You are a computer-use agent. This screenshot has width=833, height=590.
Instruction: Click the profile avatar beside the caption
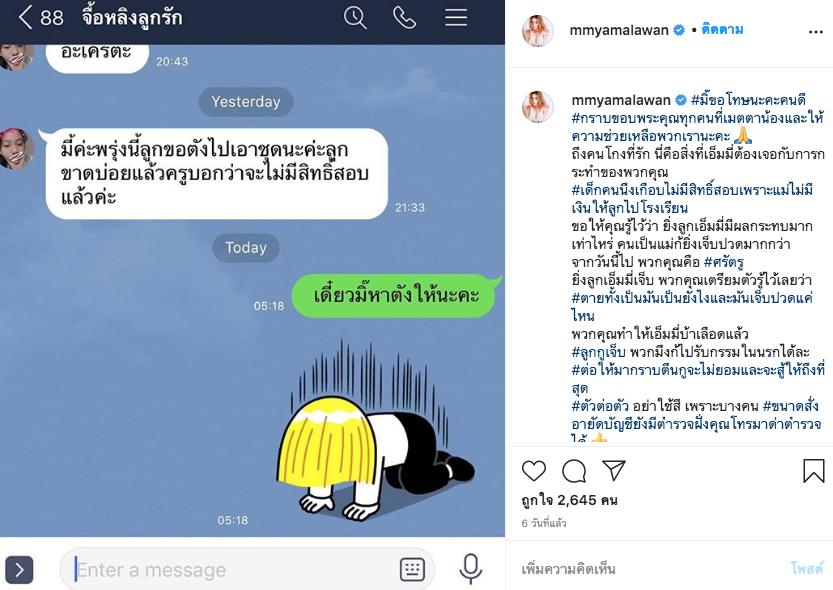pos(538,107)
